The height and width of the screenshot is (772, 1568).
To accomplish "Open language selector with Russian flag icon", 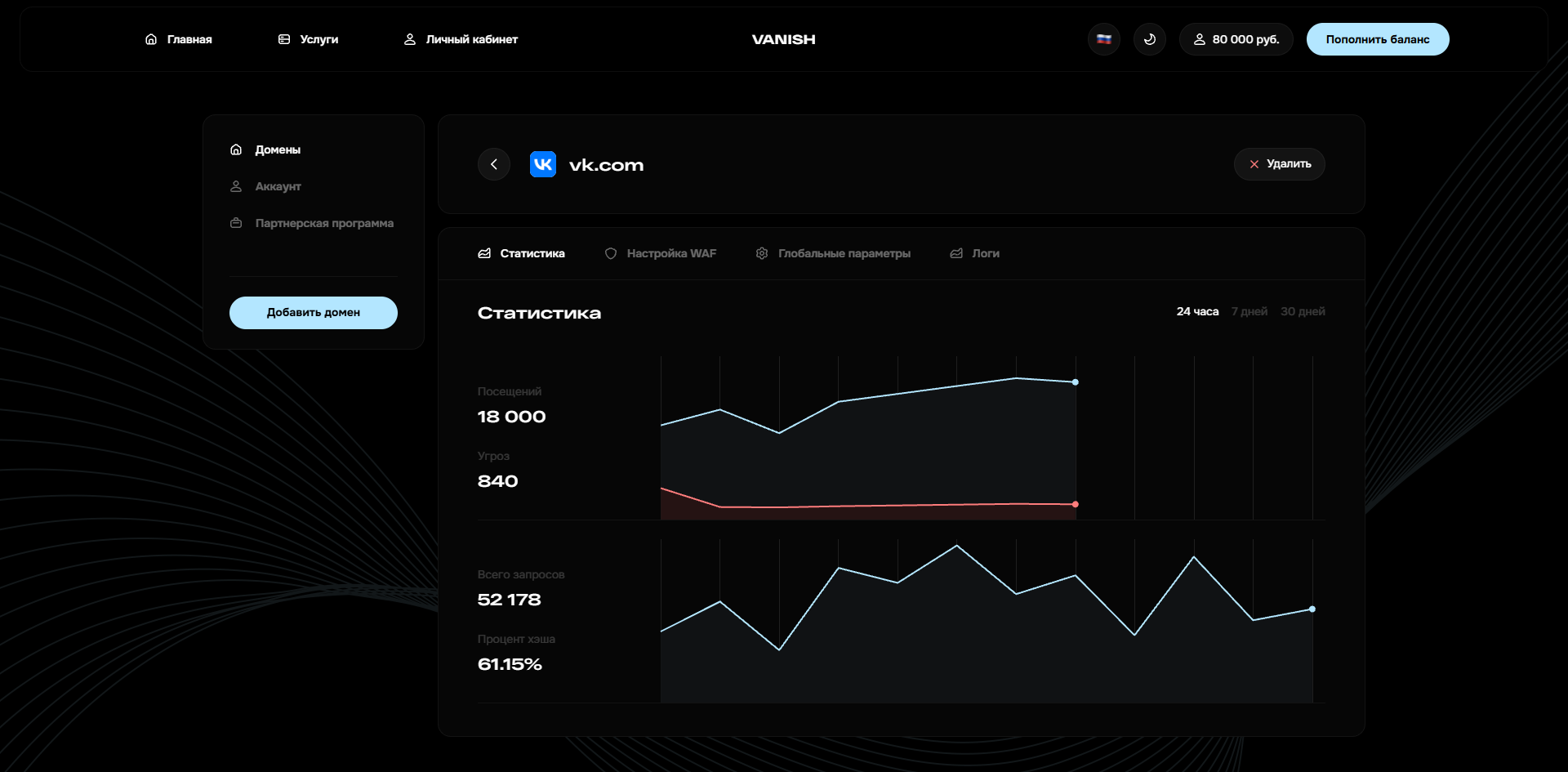I will pyautogui.click(x=1104, y=39).
